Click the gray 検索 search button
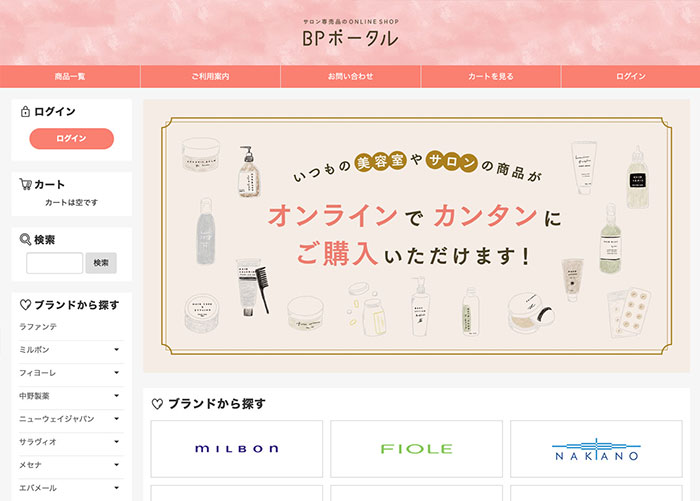Screen dimensions: 700x501 (101, 263)
